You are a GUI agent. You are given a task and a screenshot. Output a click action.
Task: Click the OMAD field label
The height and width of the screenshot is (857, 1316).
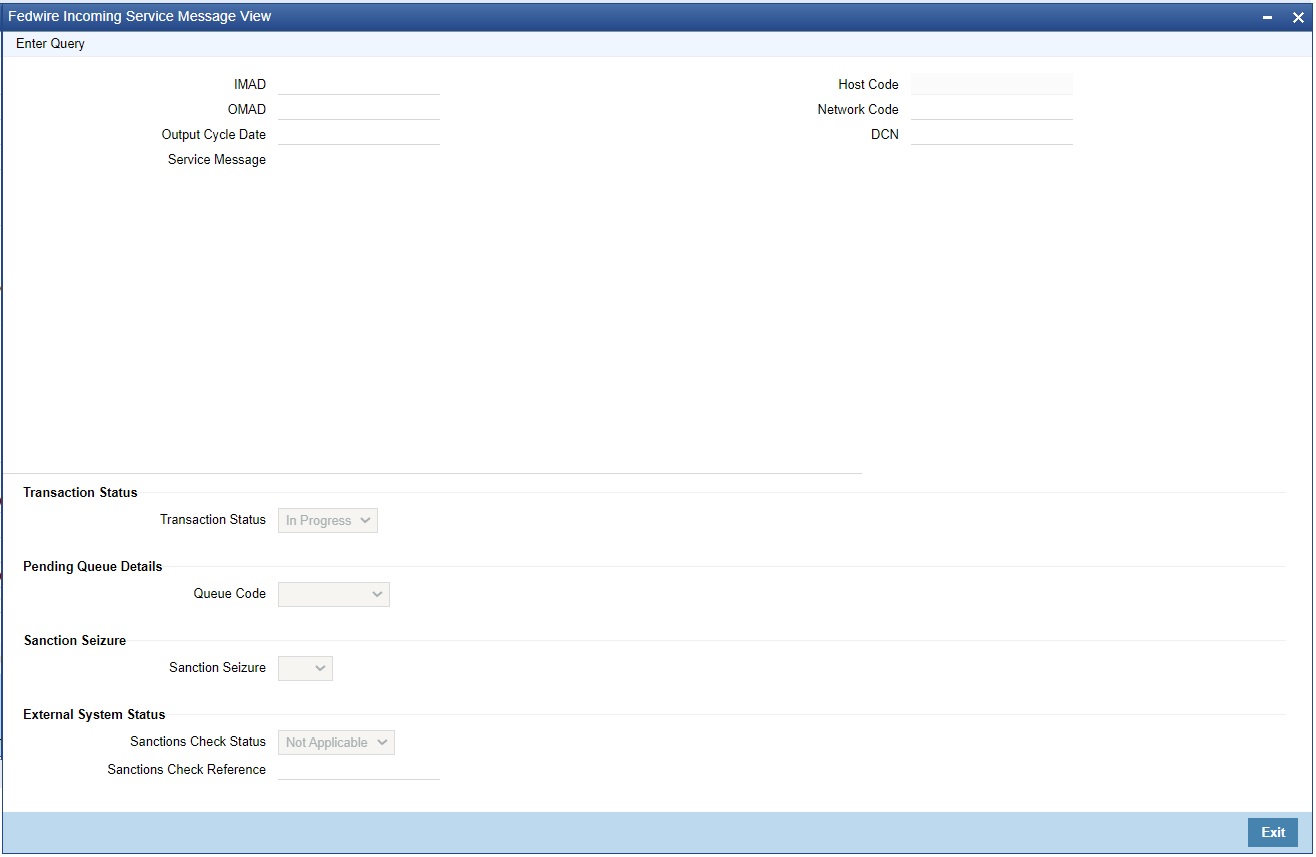247,110
